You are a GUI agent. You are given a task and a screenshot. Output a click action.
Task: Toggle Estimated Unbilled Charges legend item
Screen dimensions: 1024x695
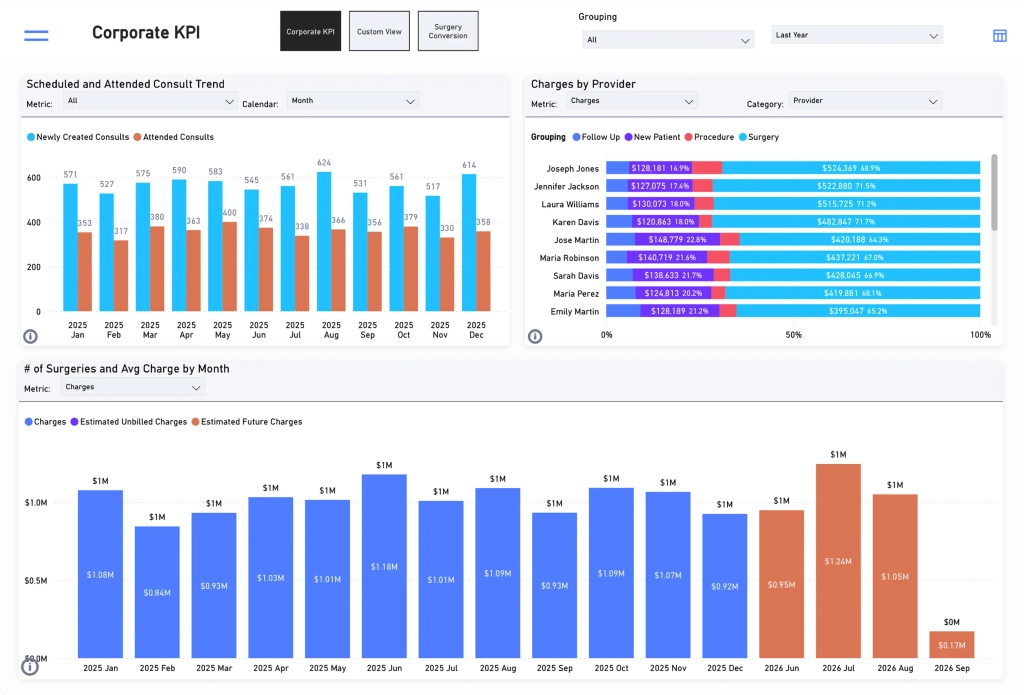129,422
